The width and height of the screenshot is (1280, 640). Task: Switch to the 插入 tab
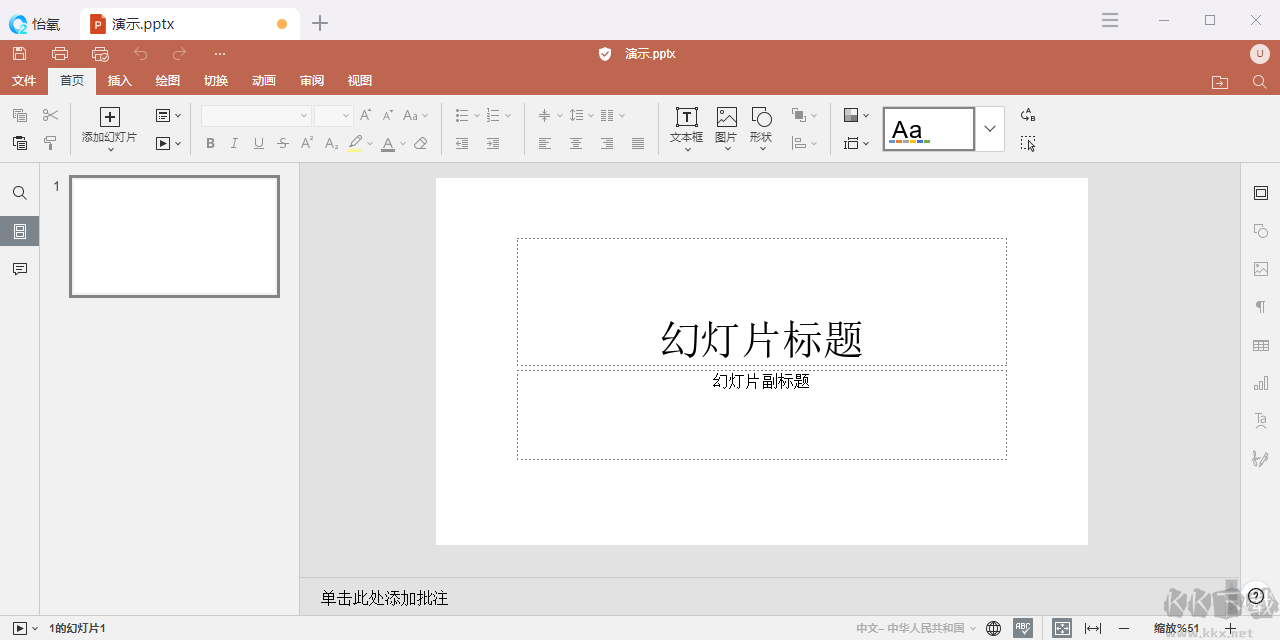[x=120, y=81]
